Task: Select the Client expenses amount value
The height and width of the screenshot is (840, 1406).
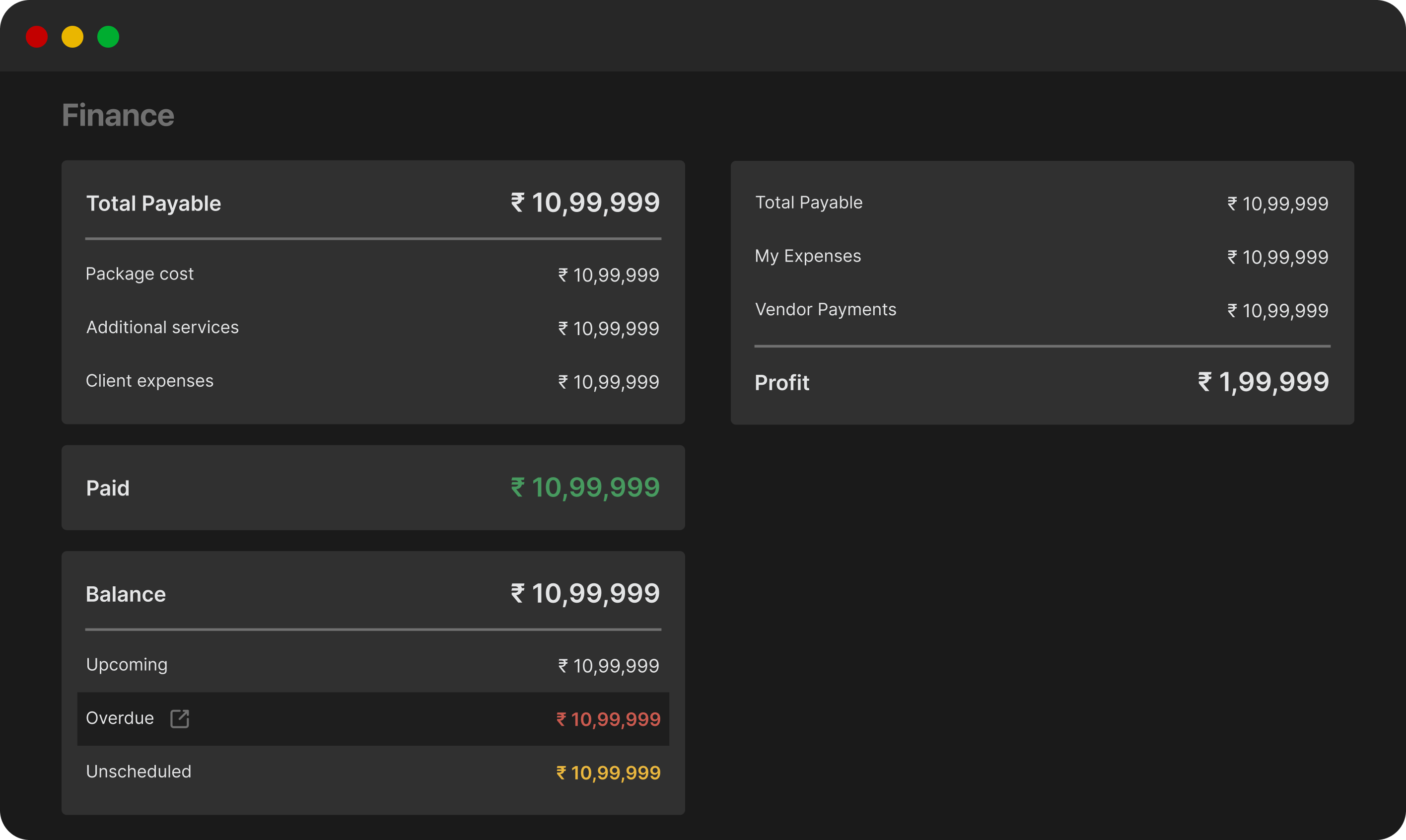Action: (x=609, y=382)
